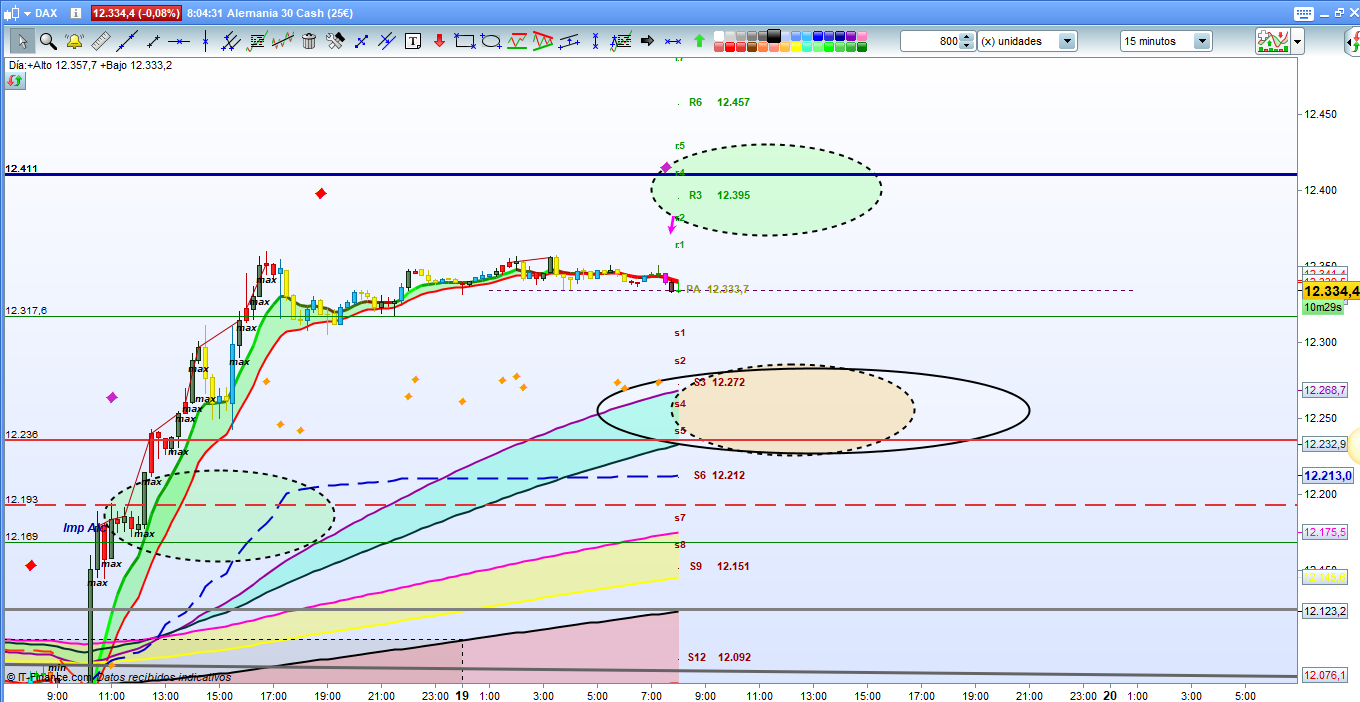This screenshot has height=702, width=1360.
Task: Open the yellow alarm bell alerts
Action: [x=74, y=41]
